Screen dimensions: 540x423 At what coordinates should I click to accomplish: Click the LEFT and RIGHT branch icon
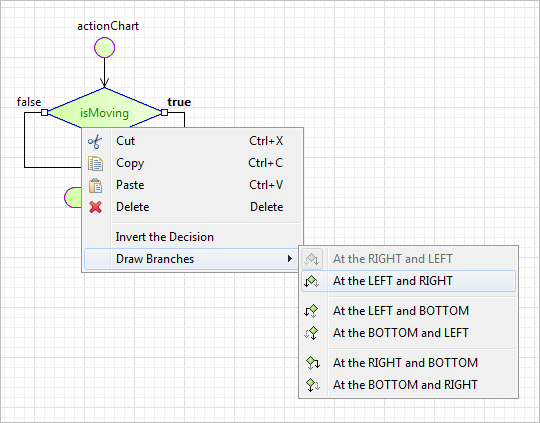tap(311, 281)
